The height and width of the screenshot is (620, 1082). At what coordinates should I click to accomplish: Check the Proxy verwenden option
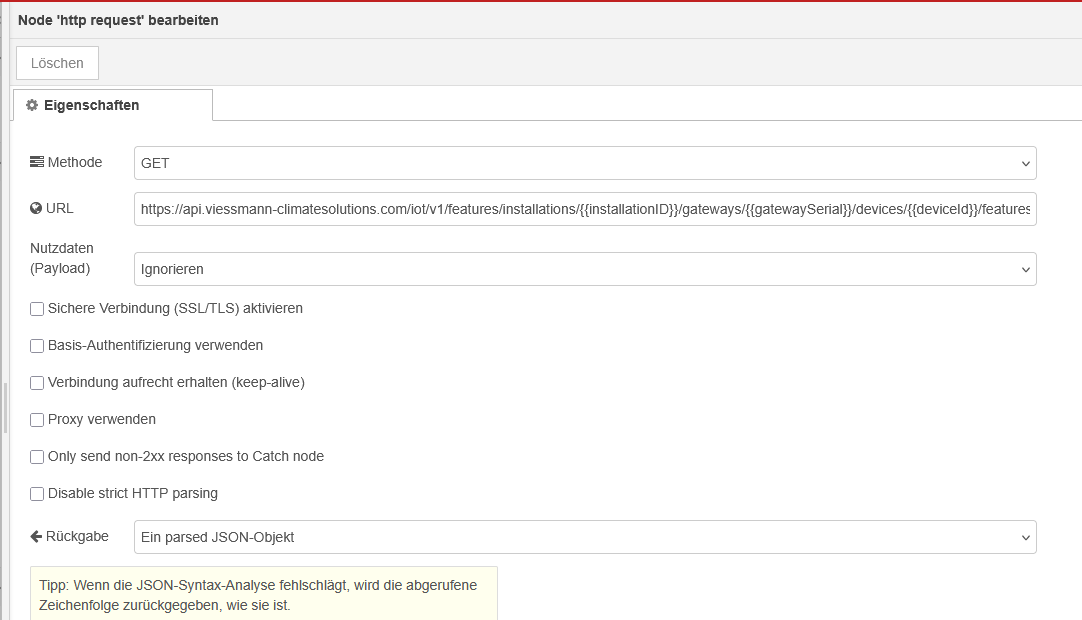click(37, 420)
